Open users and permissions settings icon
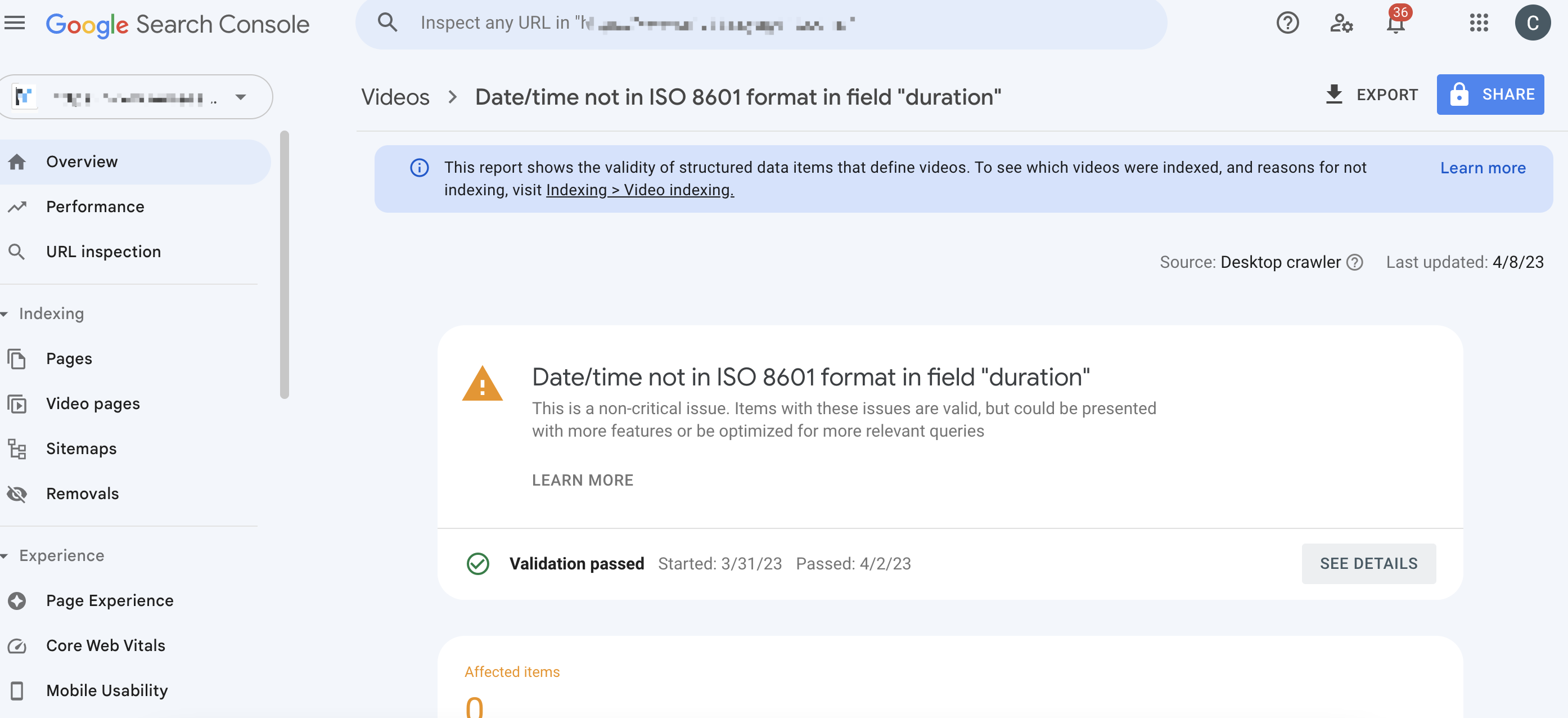 [1341, 23]
